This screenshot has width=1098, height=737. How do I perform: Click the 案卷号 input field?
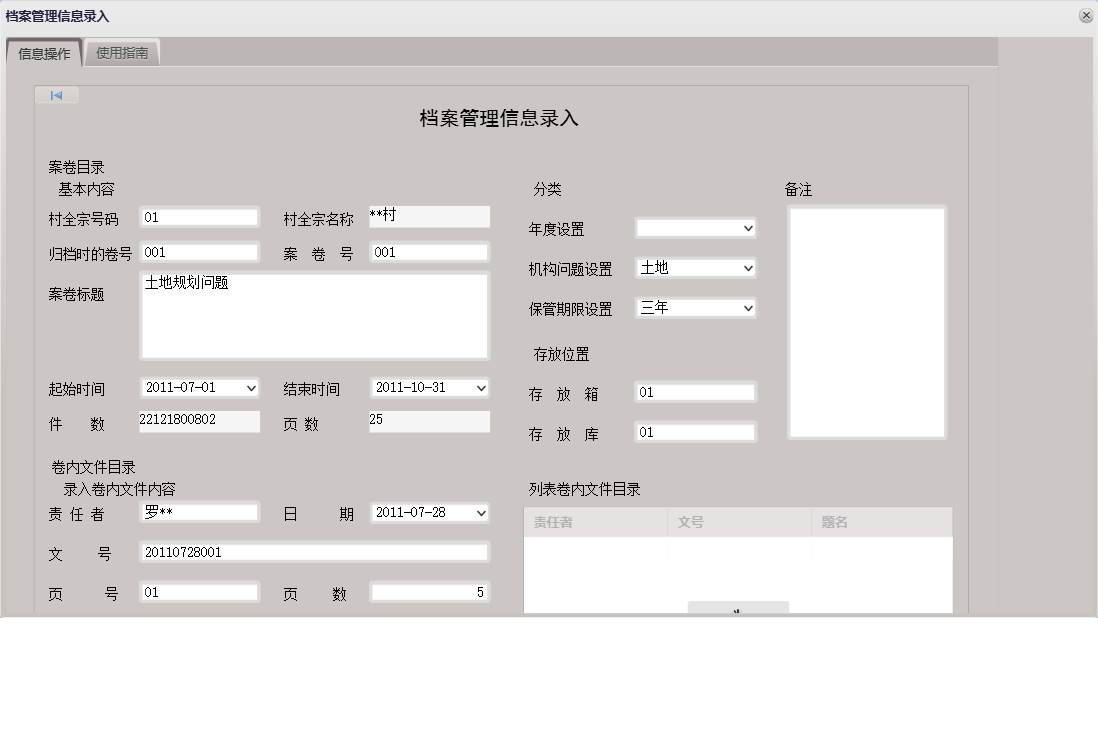click(428, 252)
